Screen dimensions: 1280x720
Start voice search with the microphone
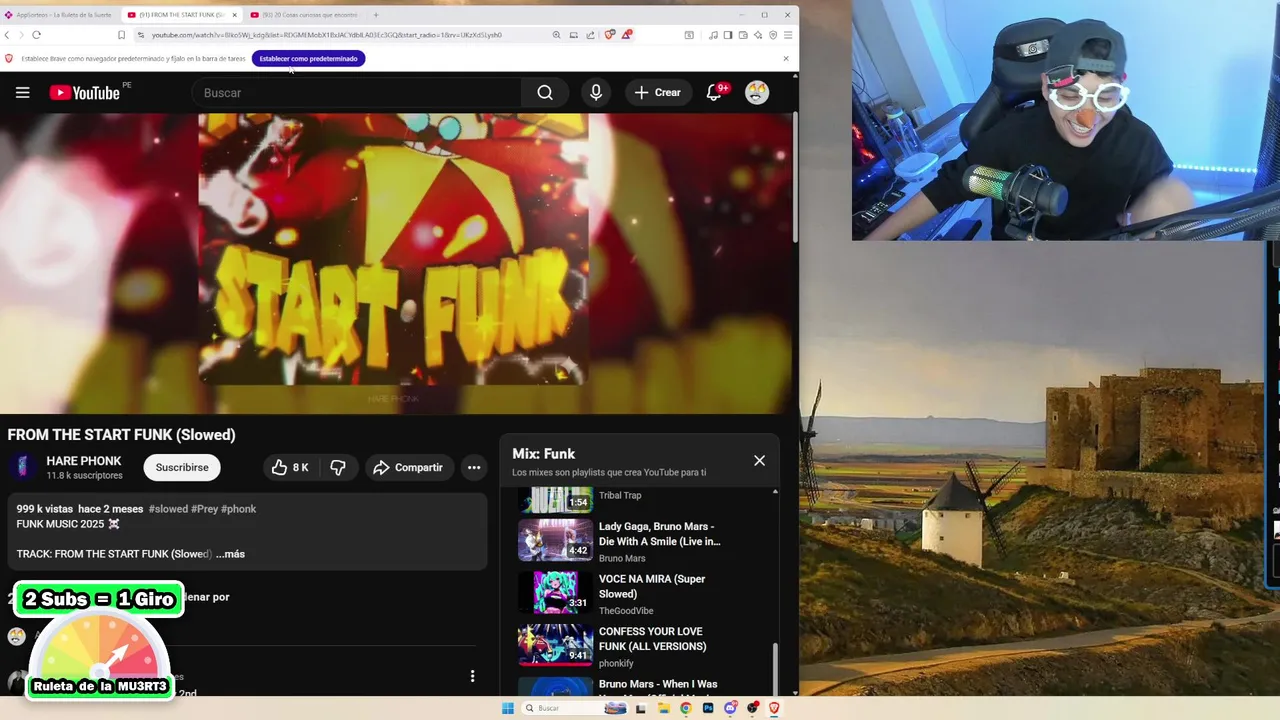coord(596,93)
